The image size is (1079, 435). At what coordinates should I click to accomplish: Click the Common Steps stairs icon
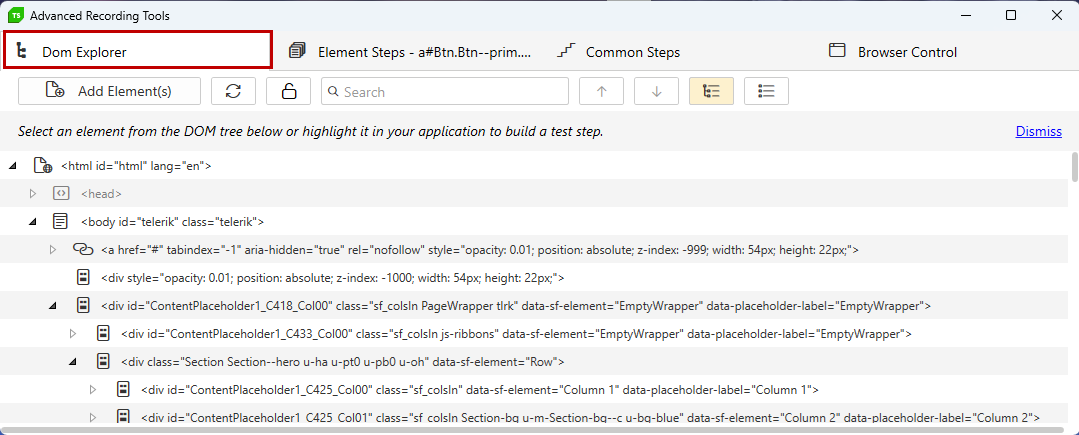pyautogui.click(x=566, y=51)
